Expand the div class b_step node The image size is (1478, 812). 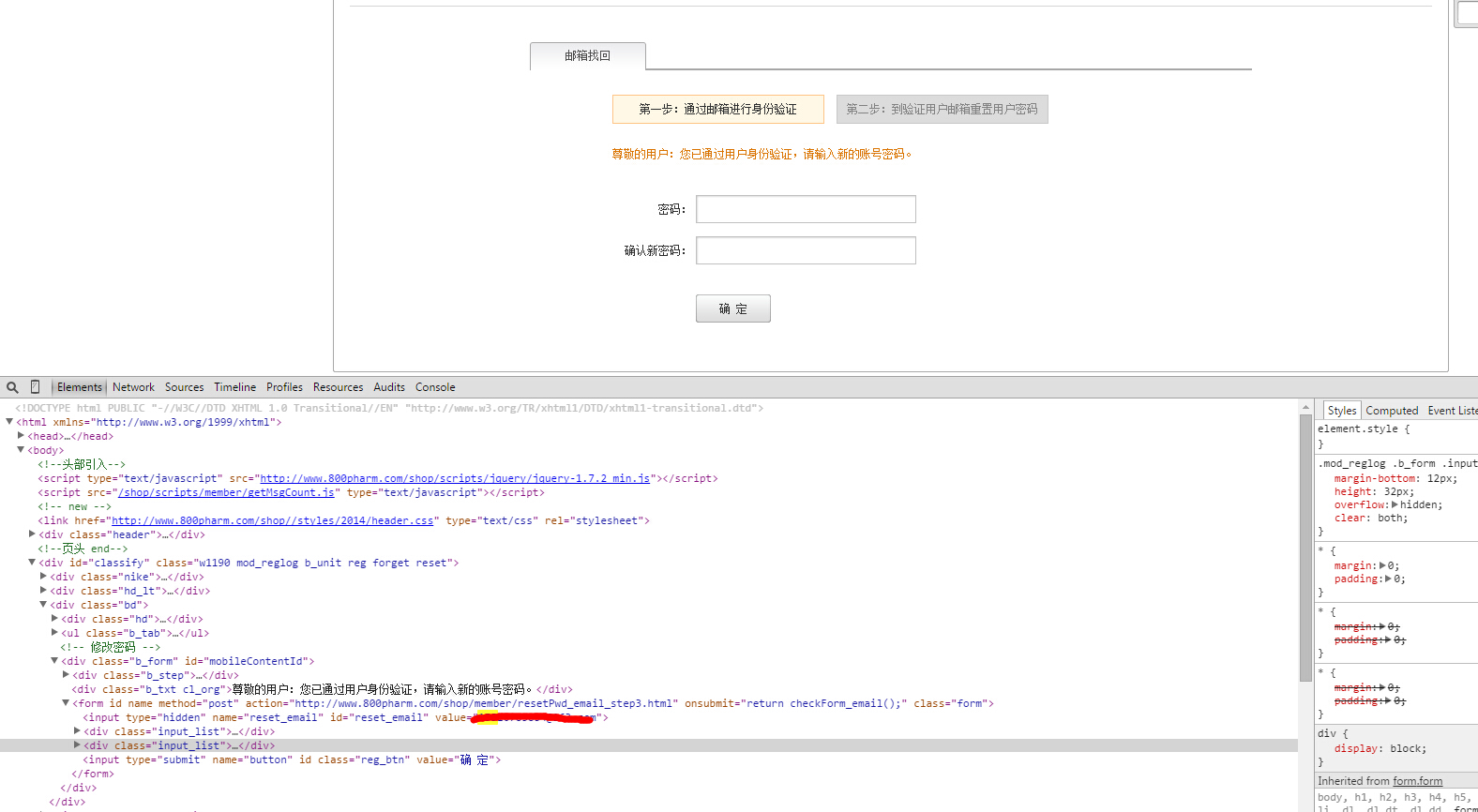(66, 675)
